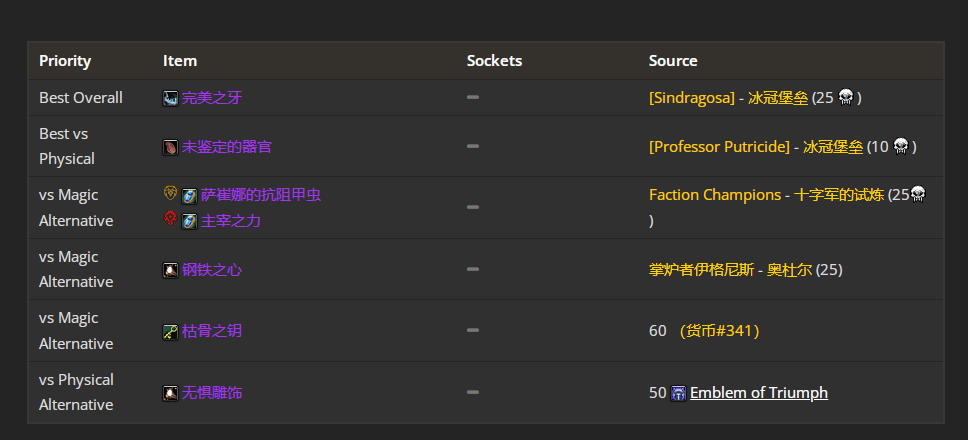Image resolution: width=968 pixels, height=440 pixels.
Task: Click the 主宰之力 item icon
Action: [189, 221]
